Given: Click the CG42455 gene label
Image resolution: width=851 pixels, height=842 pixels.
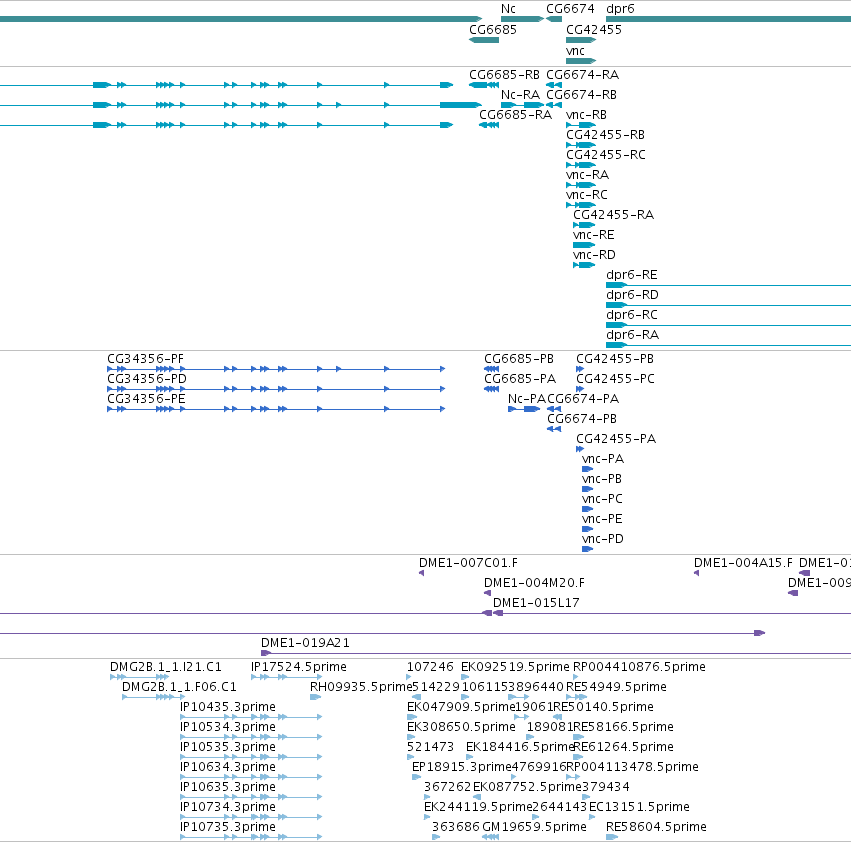Looking at the screenshot, I should pyautogui.click(x=594, y=29).
